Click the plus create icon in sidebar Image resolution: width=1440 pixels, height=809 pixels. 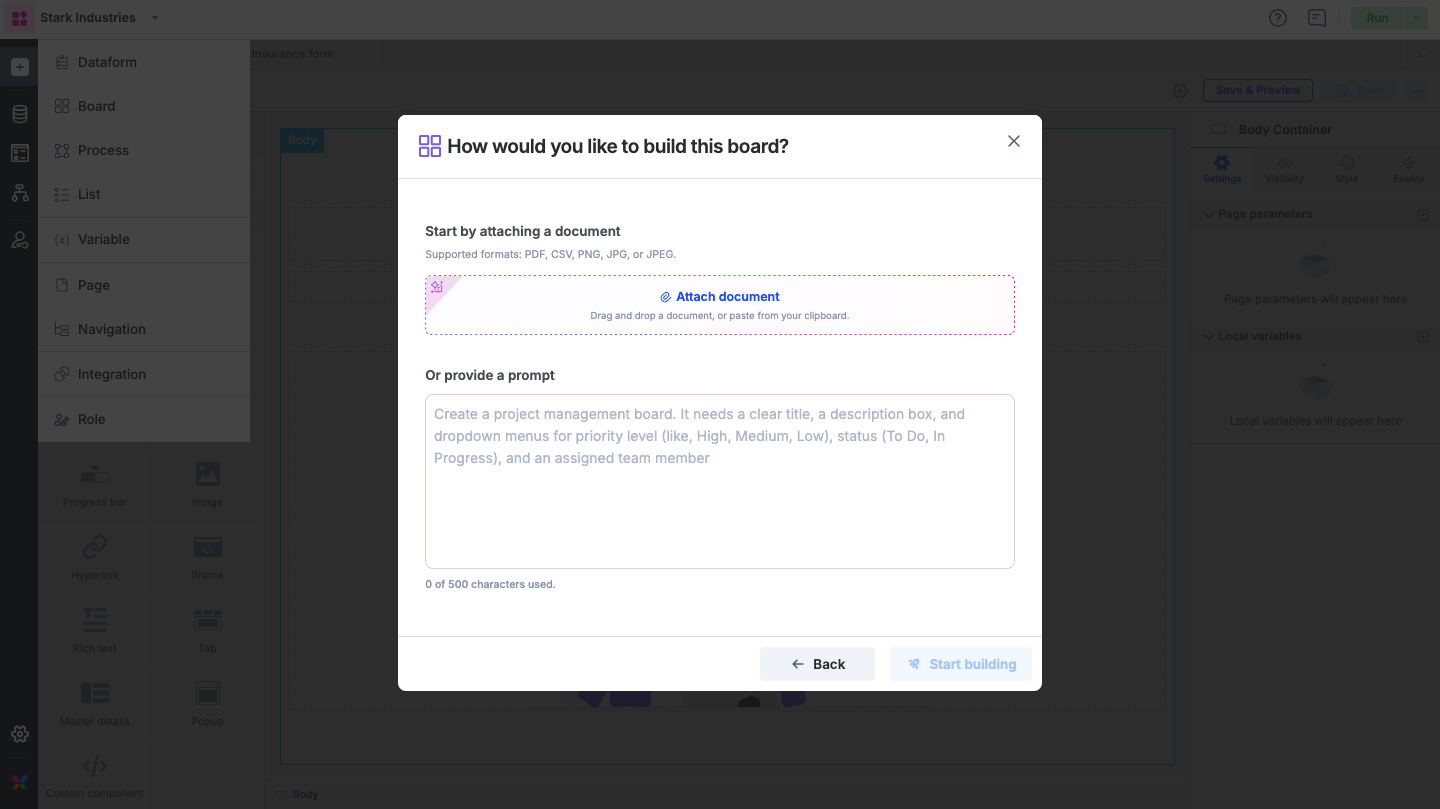pyautogui.click(x=19, y=67)
